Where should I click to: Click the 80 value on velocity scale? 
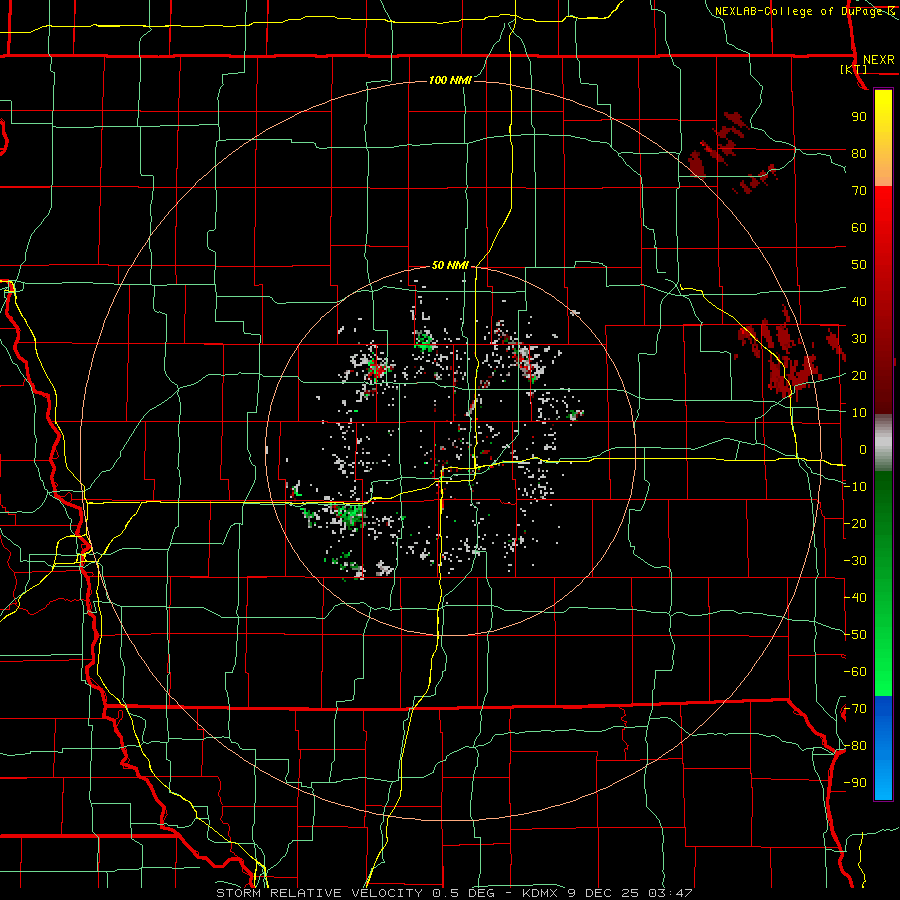coord(859,153)
